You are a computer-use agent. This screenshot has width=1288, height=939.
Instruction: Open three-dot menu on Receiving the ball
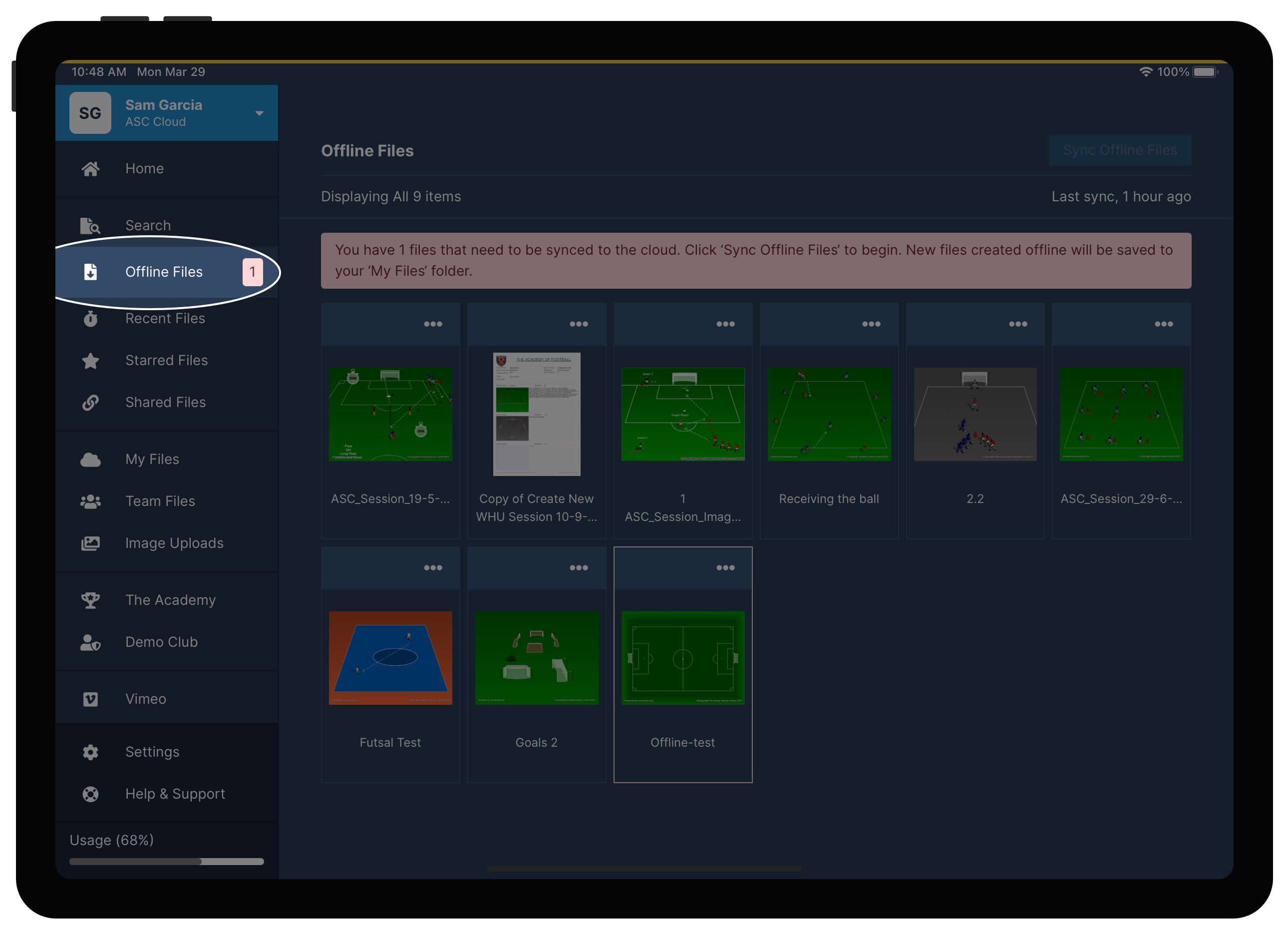click(x=871, y=324)
